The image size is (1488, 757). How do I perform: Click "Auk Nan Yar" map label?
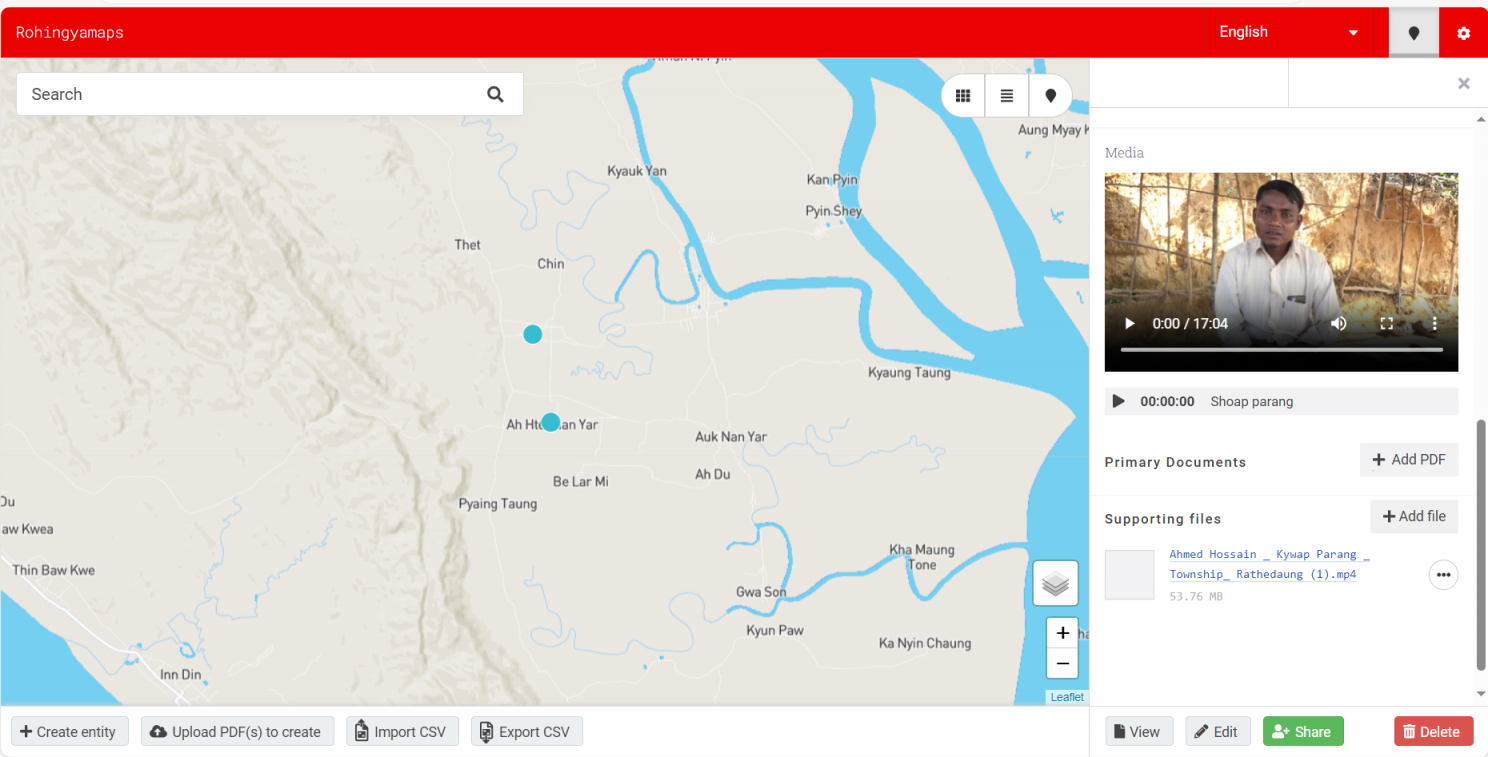click(x=731, y=437)
